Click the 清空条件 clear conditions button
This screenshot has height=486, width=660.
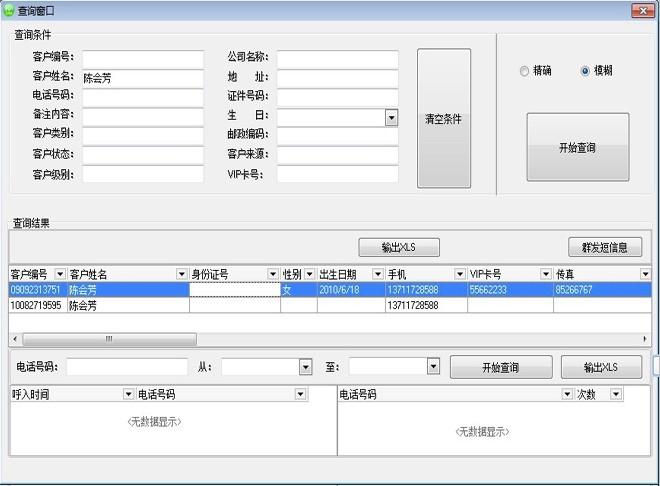pos(443,119)
